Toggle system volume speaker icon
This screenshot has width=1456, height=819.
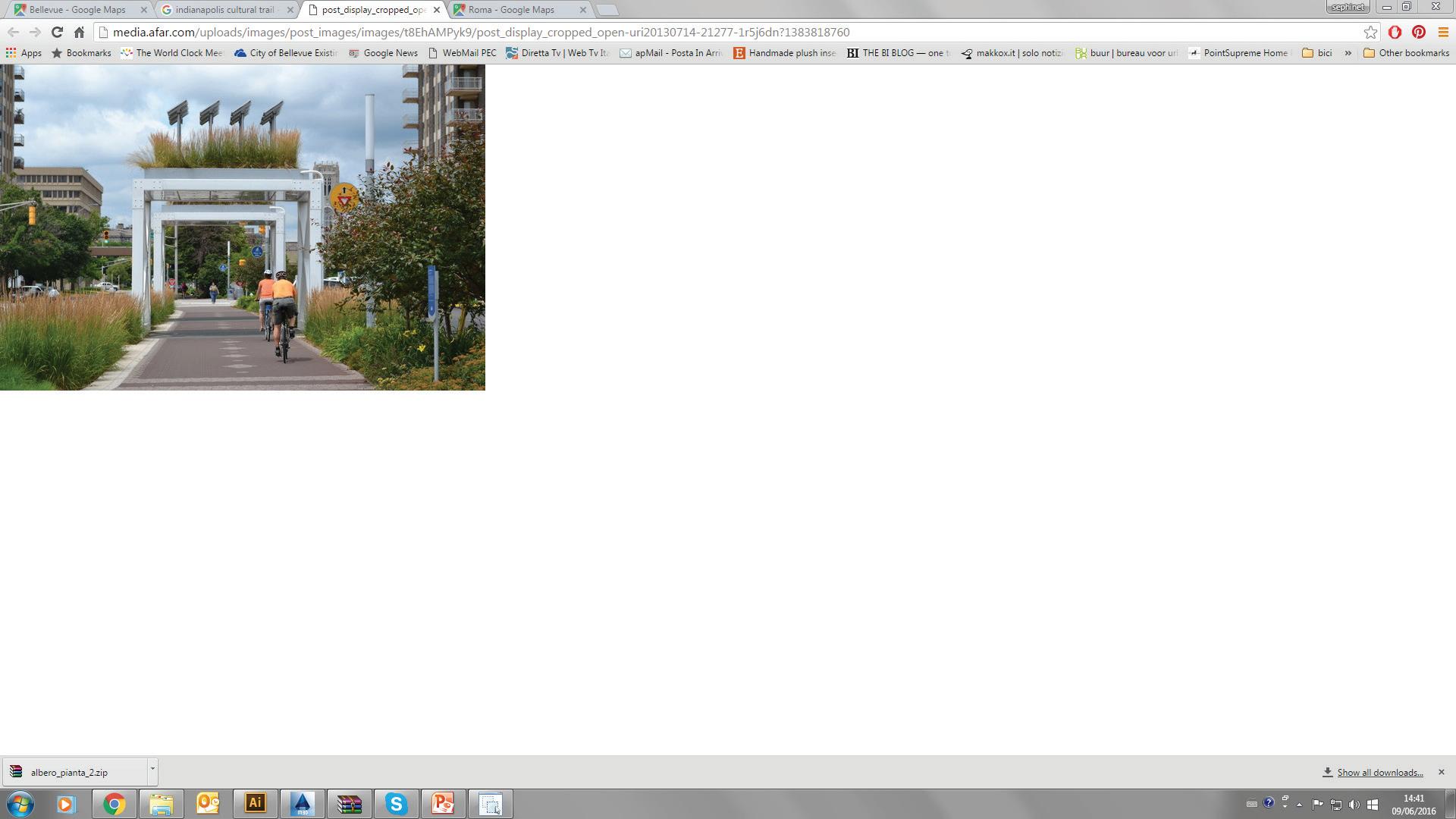pos(1354,805)
